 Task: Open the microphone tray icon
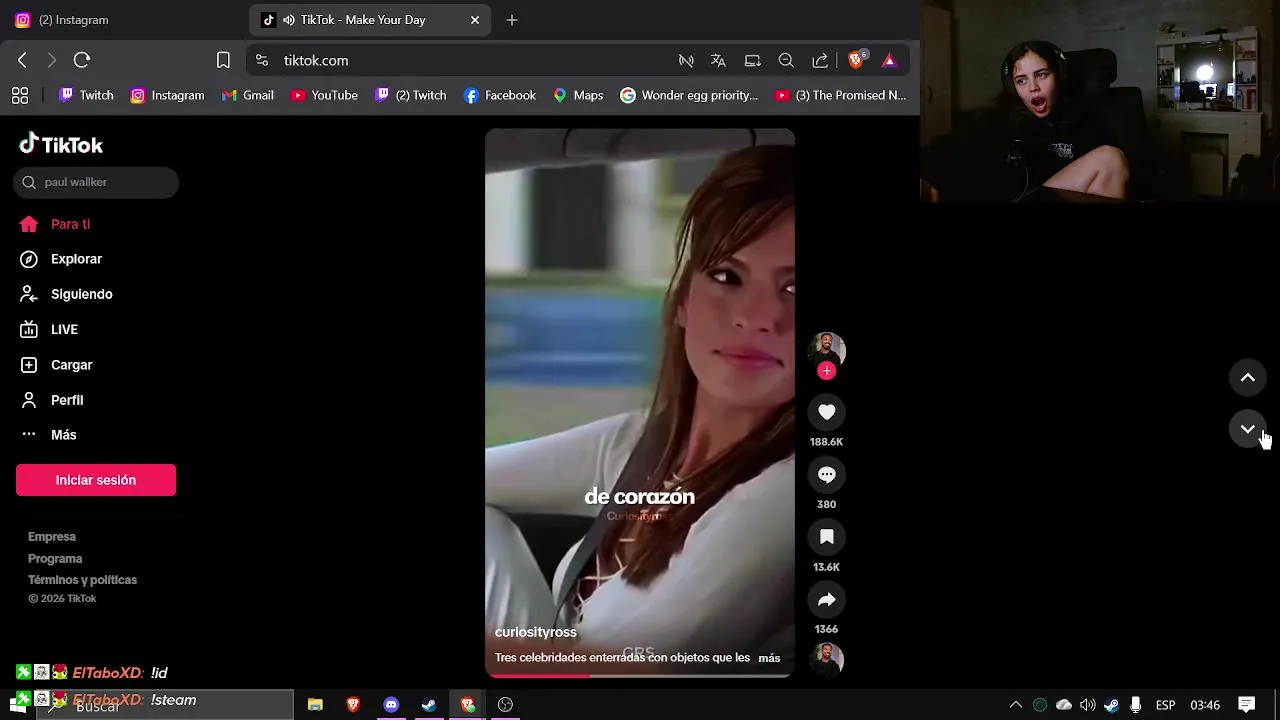pos(1135,705)
